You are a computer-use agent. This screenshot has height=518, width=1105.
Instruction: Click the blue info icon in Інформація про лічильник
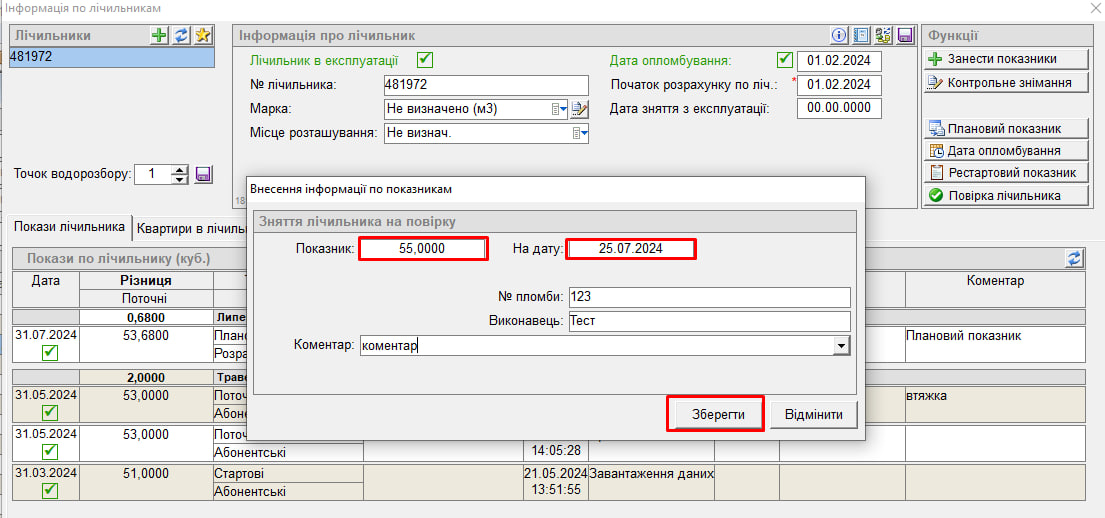pyautogui.click(x=839, y=35)
